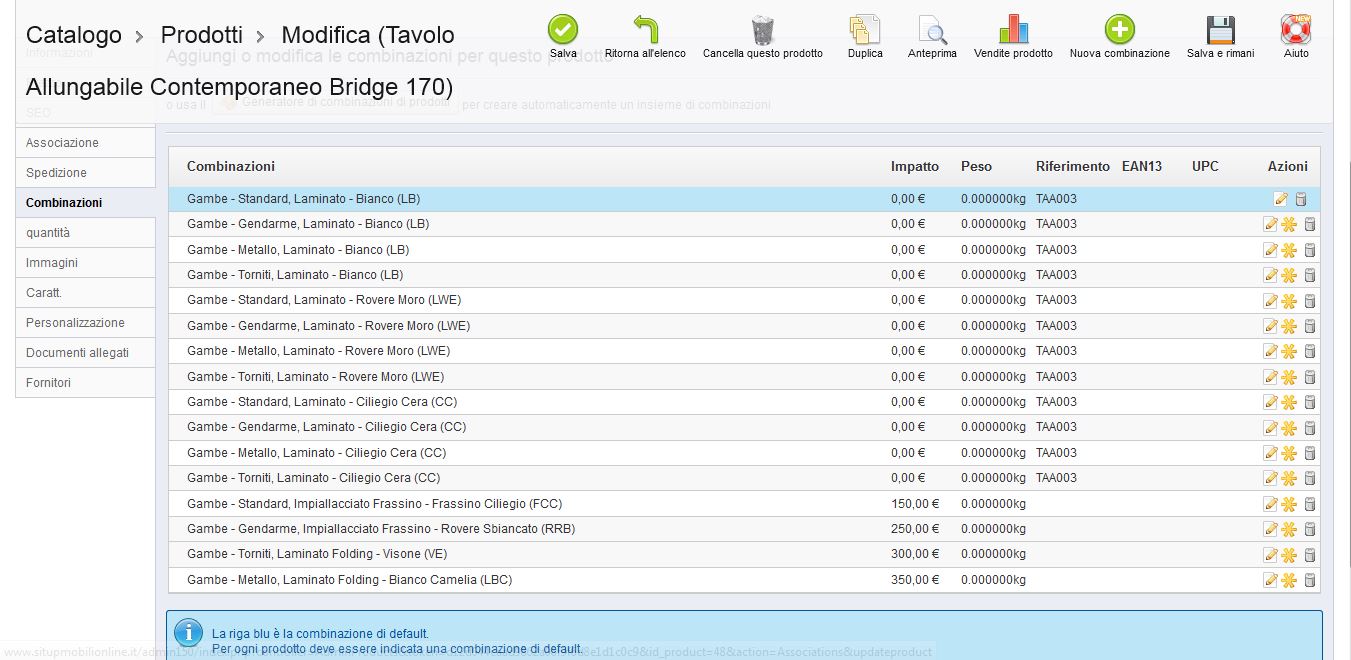Edit Gambe Gendarme Laminato Bianco (LB) combination
The width and height of the screenshot is (1351, 660).
[1271, 224]
